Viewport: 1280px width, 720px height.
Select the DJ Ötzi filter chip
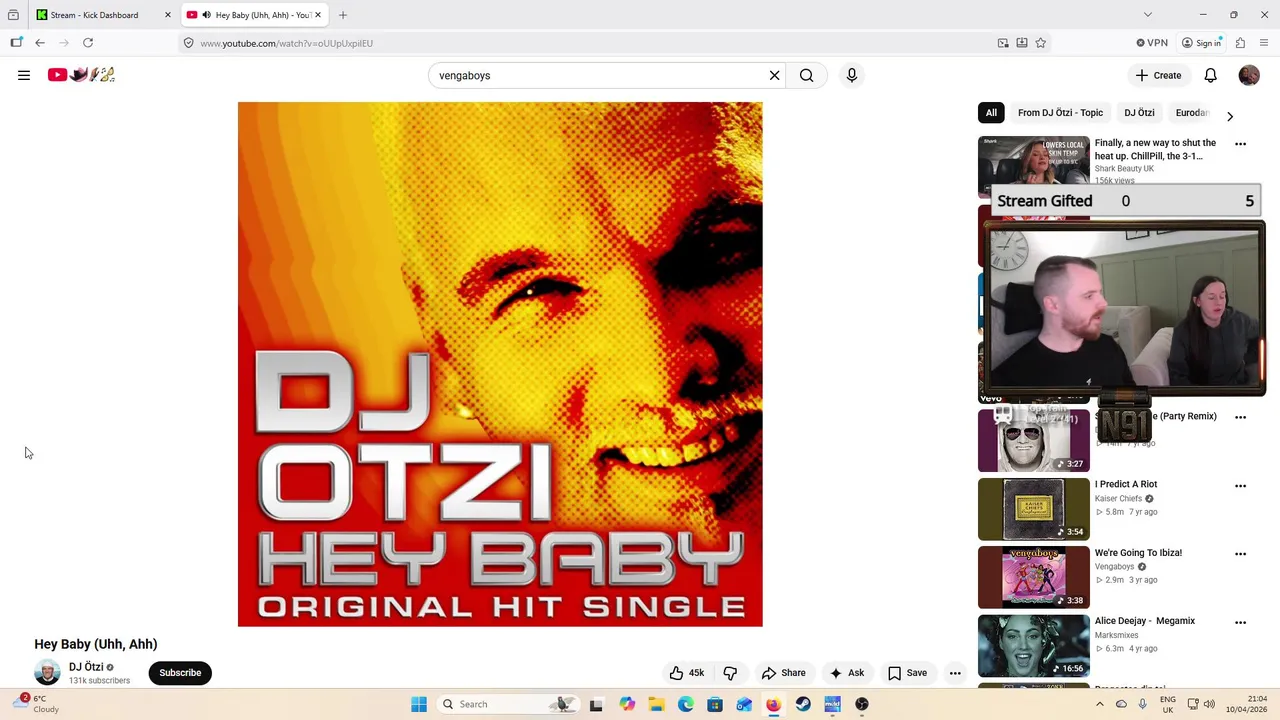pos(1139,113)
